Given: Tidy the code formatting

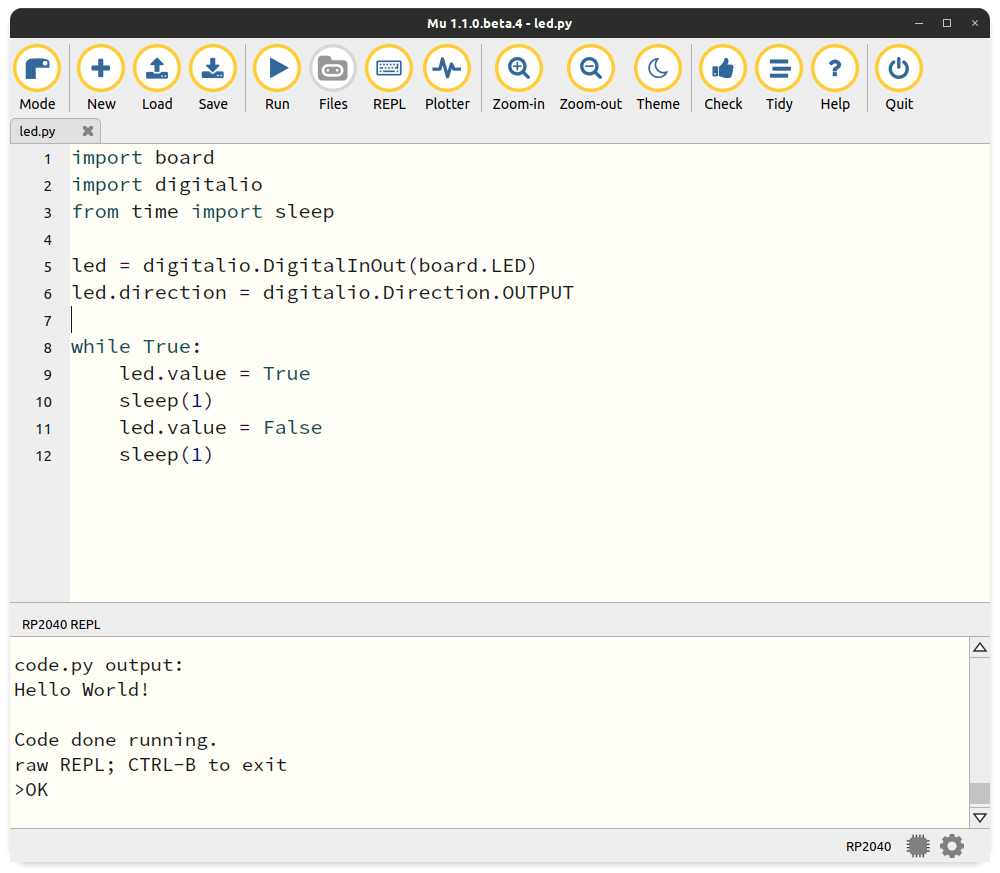Looking at the screenshot, I should tap(779, 70).
